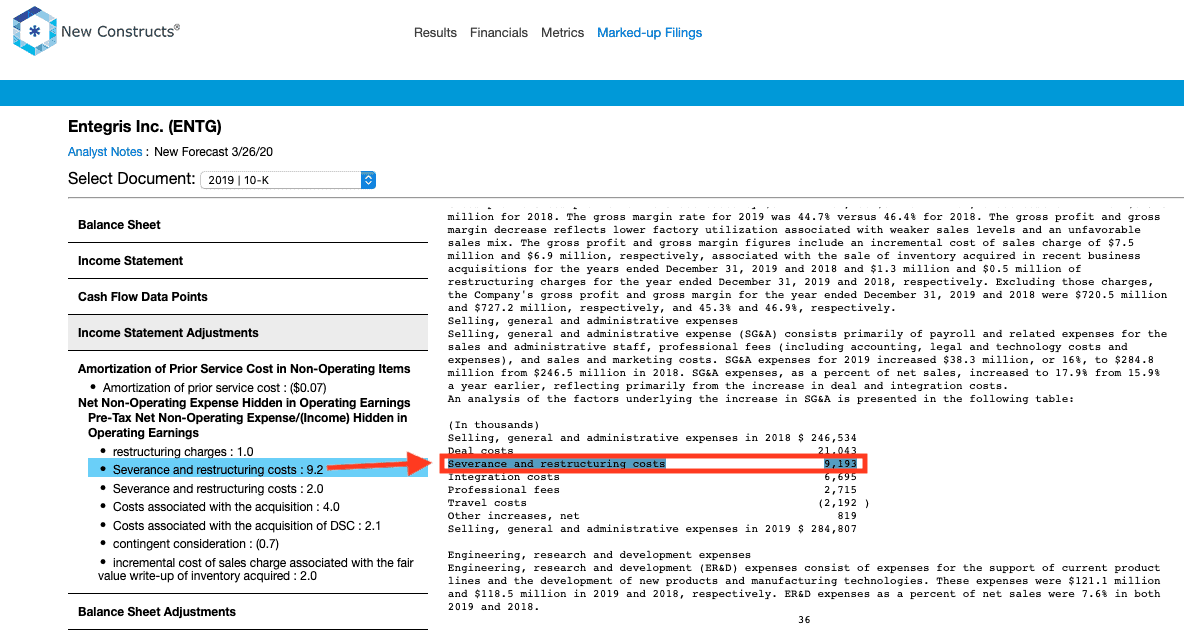The height and width of the screenshot is (641, 1184).
Task: Collapse the Income Statement Adjustments section
Action: tap(248, 333)
